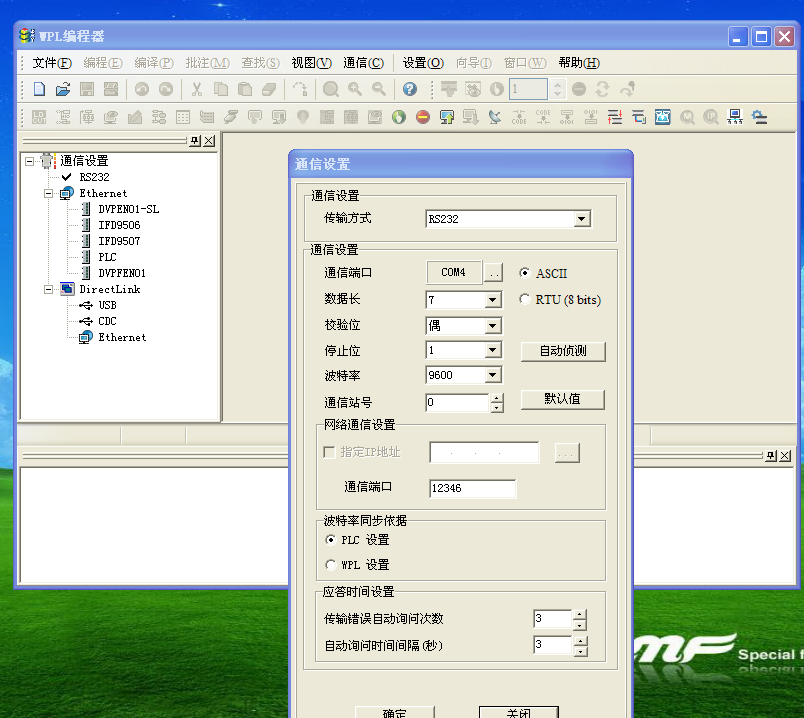This screenshot has width=804, height=718.
Task: Select the ASCII radio button
Action: click(526, 273)
